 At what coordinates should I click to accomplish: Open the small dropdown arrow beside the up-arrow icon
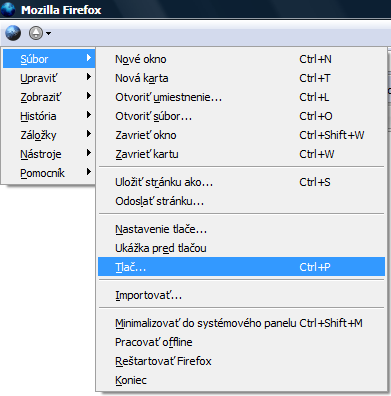point(49,33)
